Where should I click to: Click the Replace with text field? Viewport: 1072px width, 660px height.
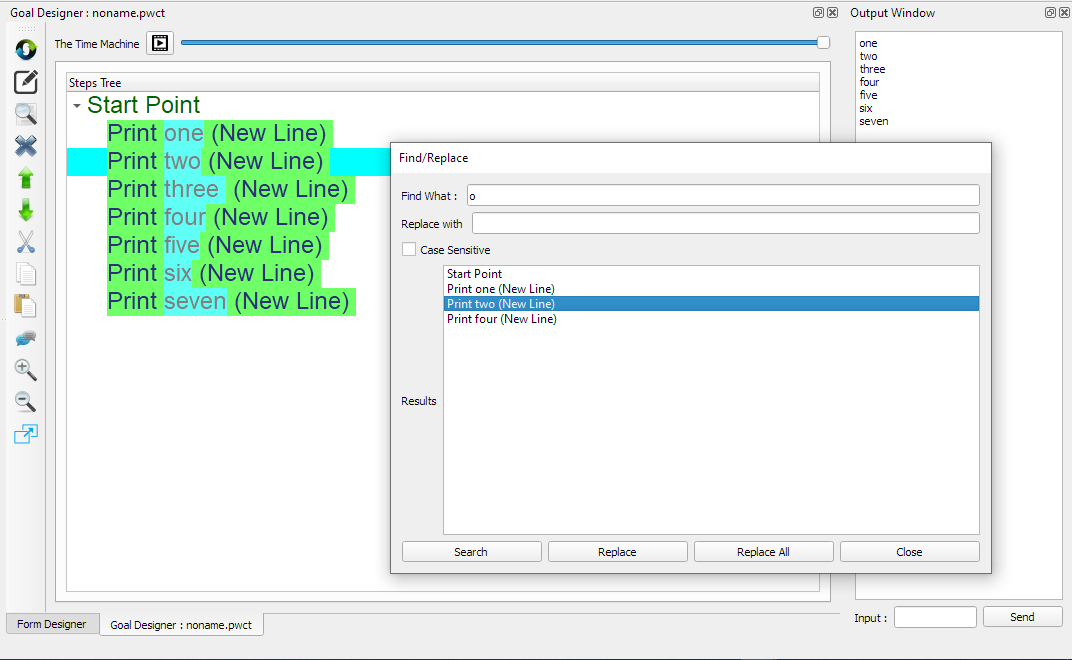tap(725, 223)
